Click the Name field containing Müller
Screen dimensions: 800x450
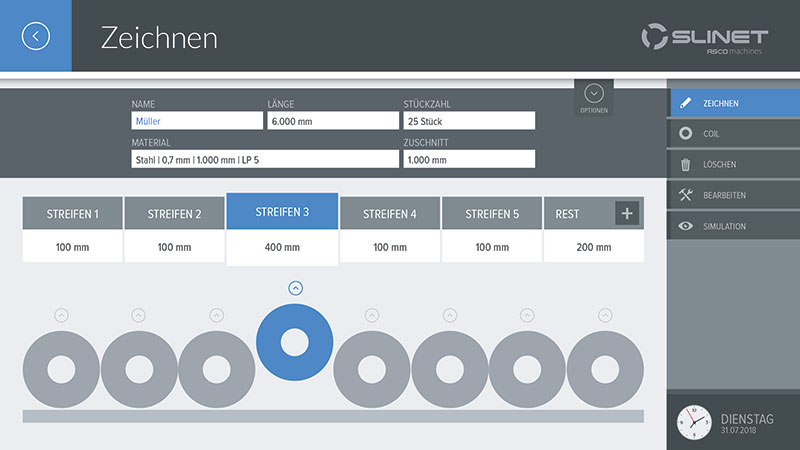coord(196,121)
